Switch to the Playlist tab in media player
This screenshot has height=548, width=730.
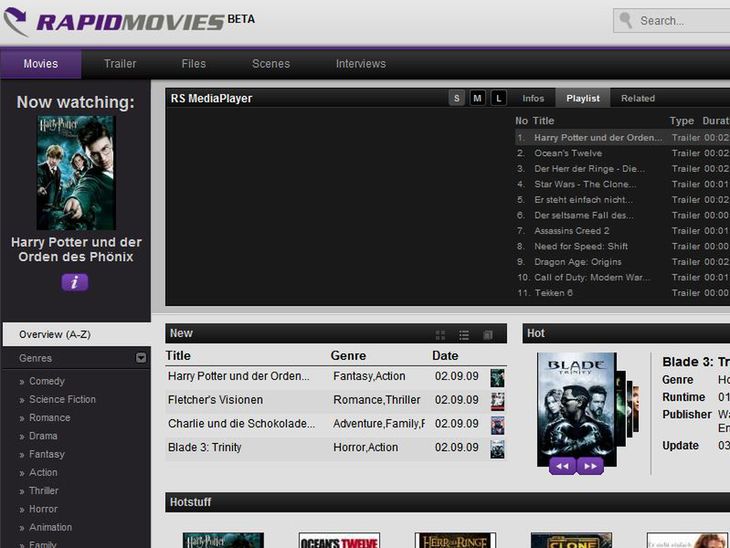(583, 98)
